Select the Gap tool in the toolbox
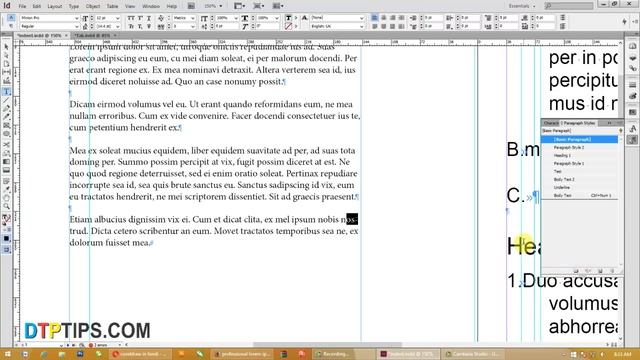Screen dimensions: 640x360 (x=7, y=72)
